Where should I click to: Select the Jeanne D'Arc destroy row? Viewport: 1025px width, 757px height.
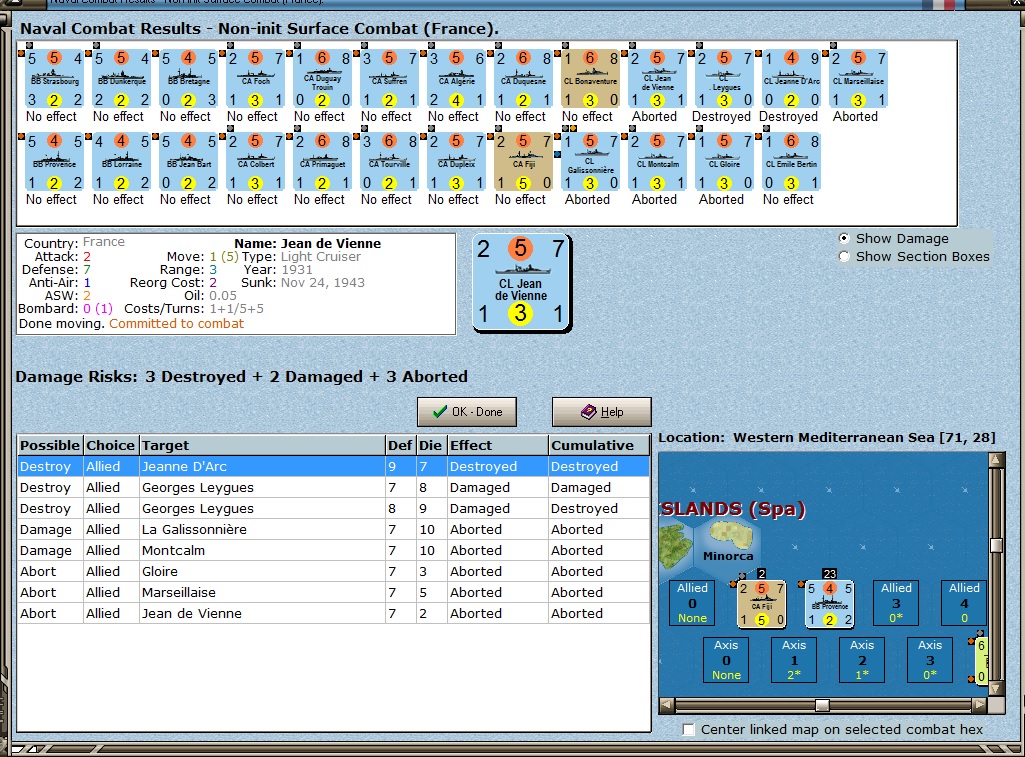[333, 466]
